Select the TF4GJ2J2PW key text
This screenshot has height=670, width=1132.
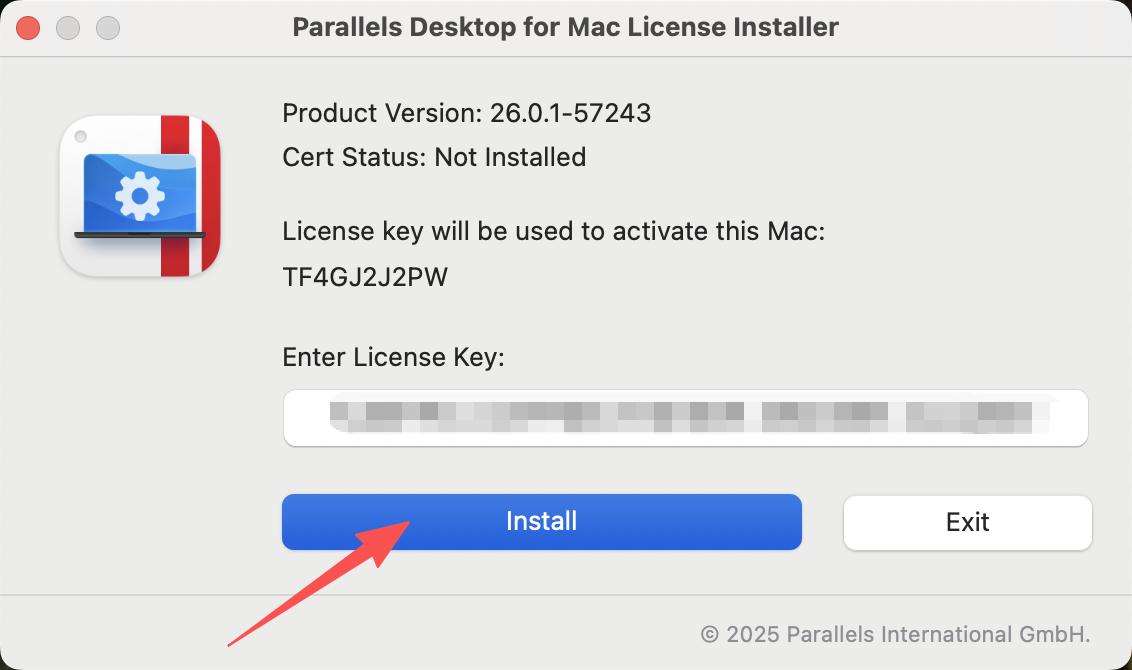pos(365,277)
